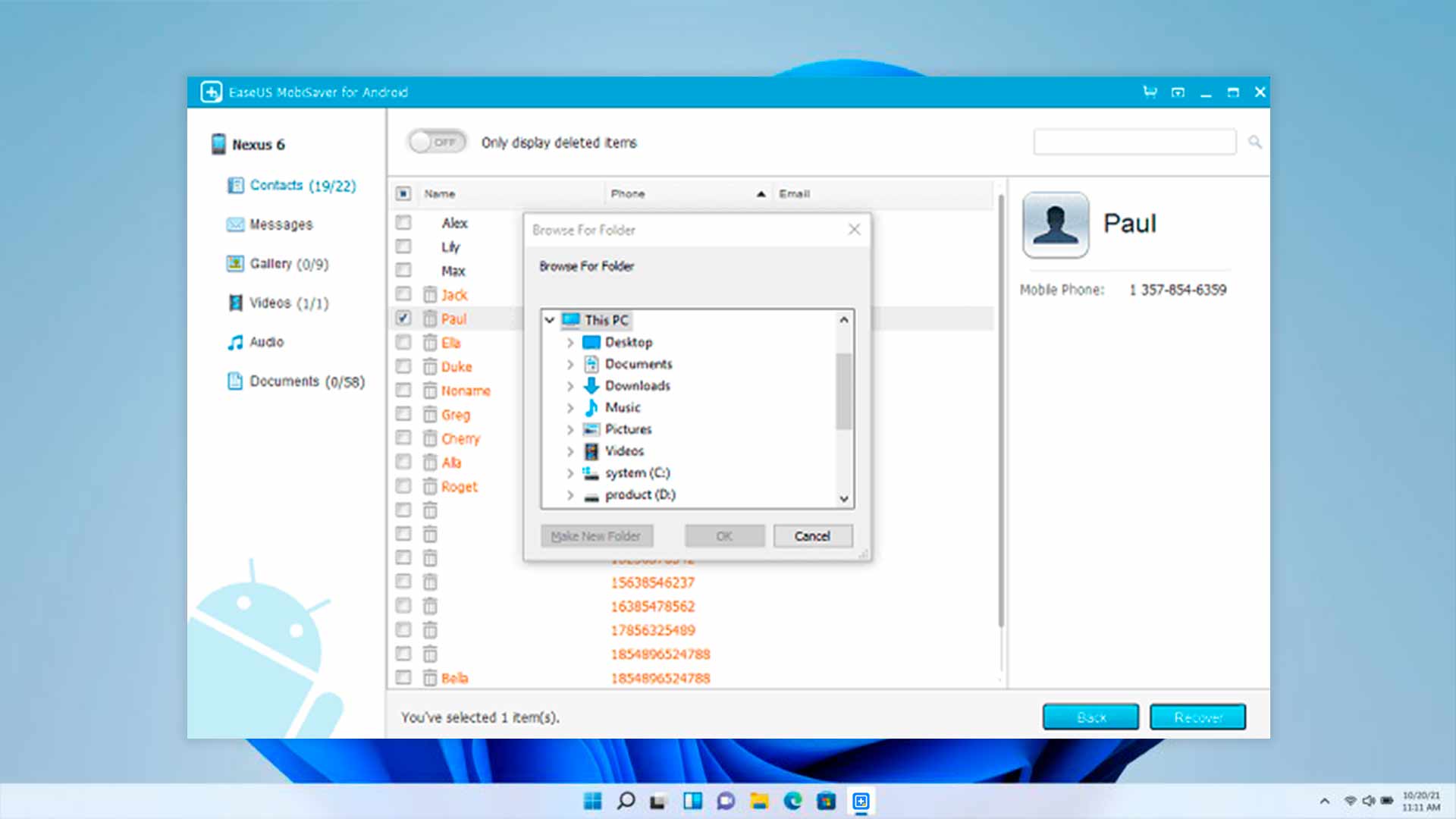This screenshot has height=819, width=1456.
Task: Click OK in Browse For Folder
Action: tap(724, 536)
